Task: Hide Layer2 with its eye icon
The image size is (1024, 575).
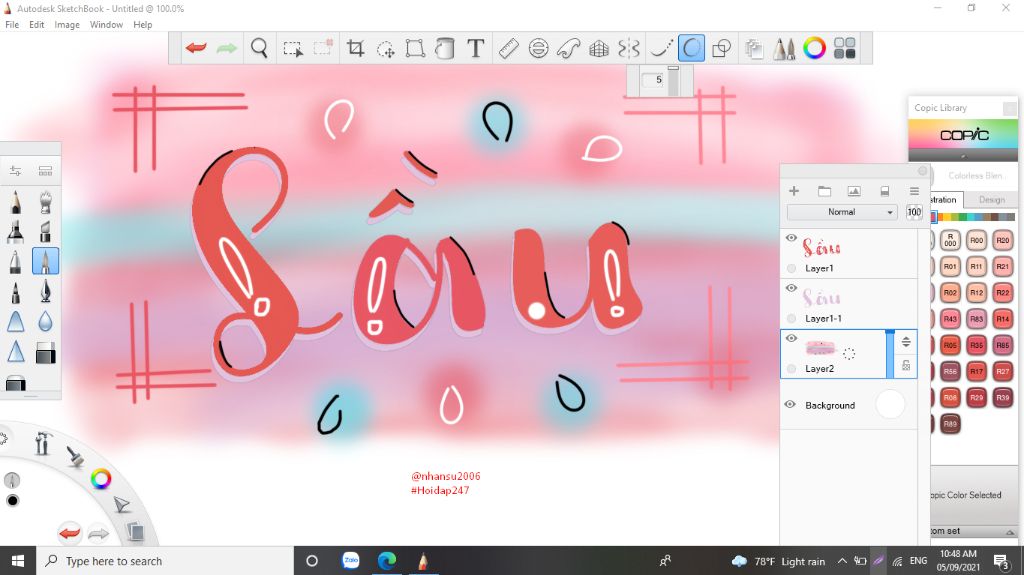Action: [x=791, y=338]
